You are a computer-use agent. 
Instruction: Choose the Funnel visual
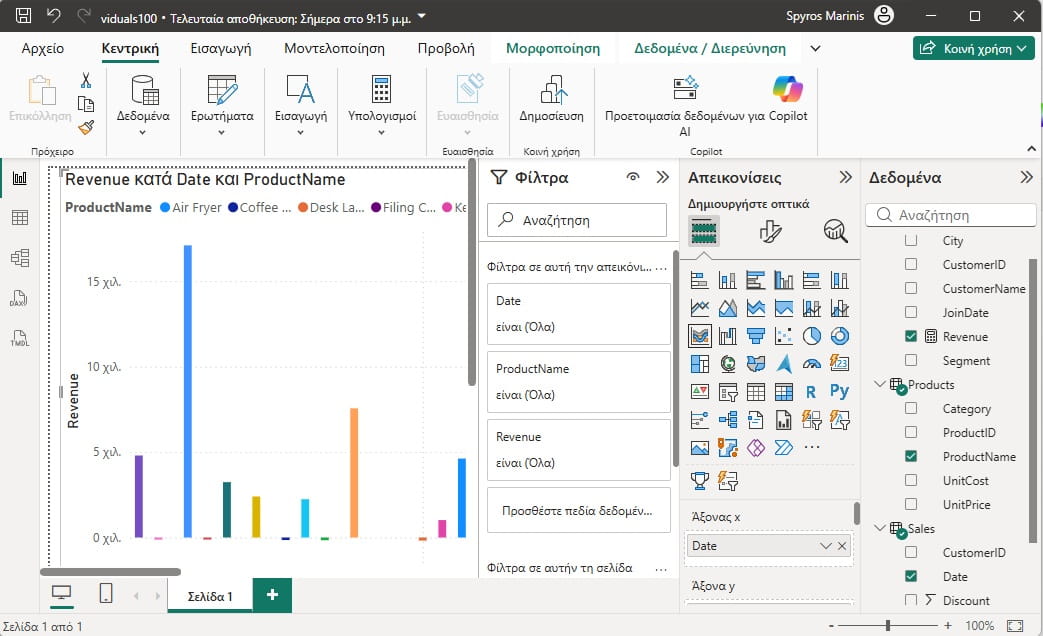pos(756,336)
